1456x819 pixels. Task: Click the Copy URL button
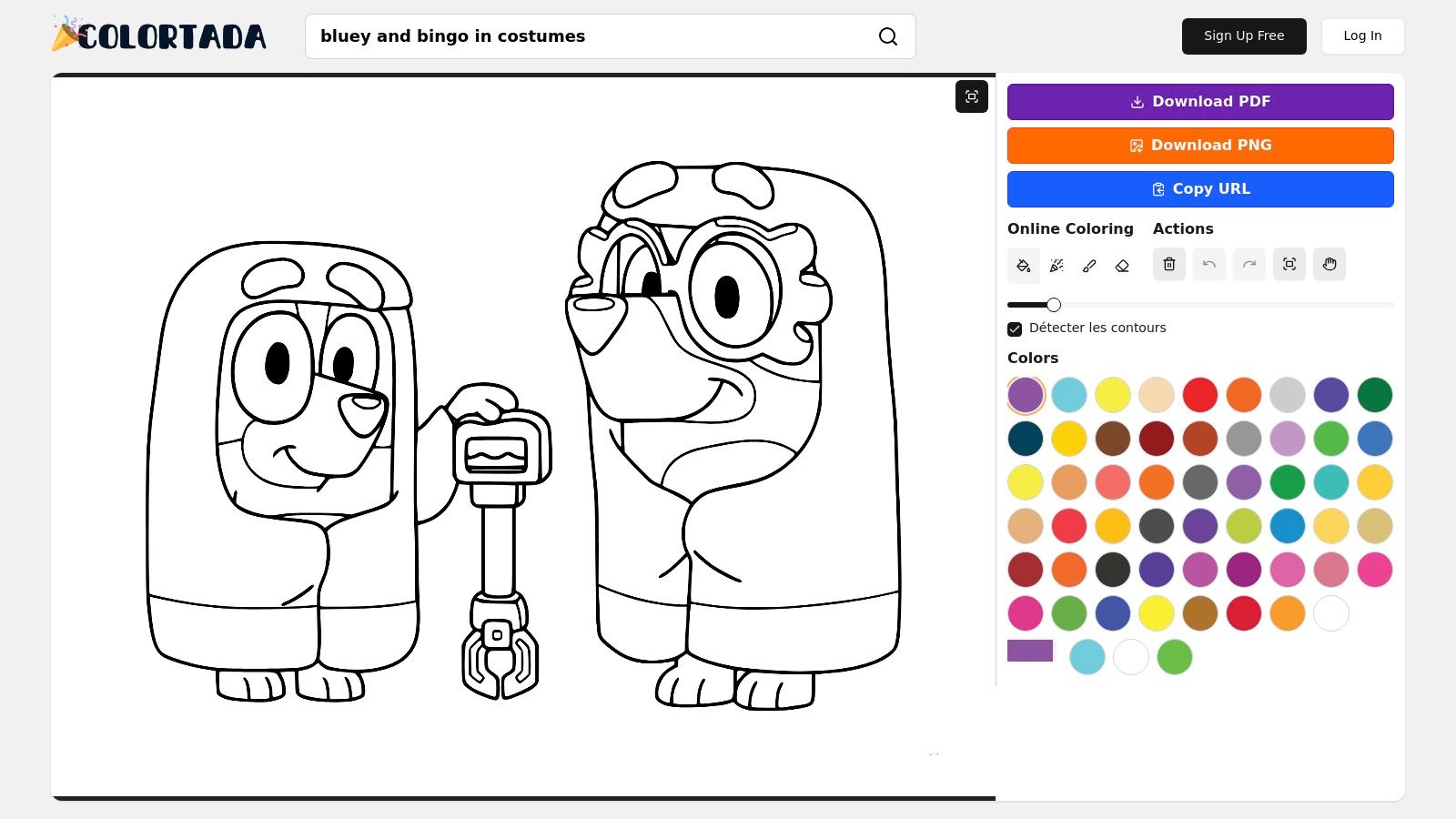(1199, 188)
